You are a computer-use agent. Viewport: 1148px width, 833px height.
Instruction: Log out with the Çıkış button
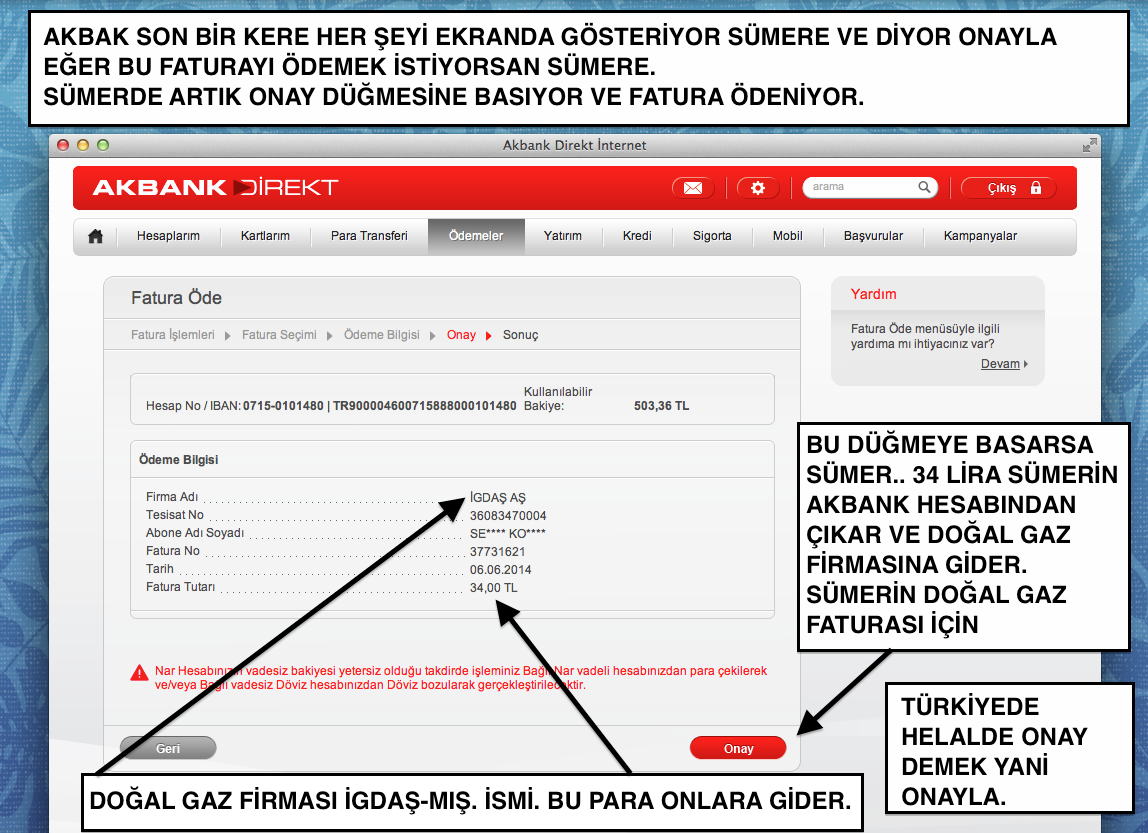point(1009,188)
